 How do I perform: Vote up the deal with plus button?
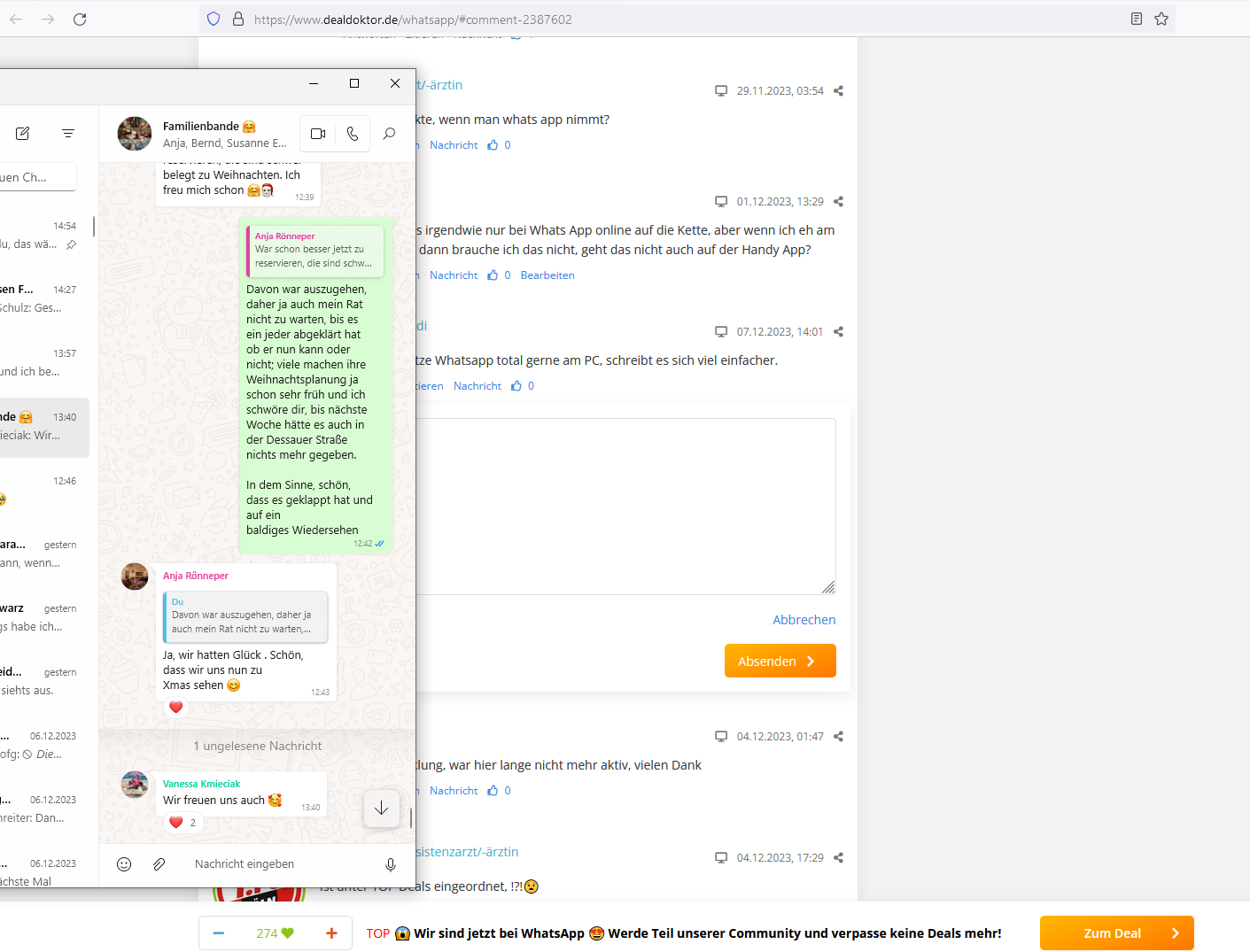331,933
